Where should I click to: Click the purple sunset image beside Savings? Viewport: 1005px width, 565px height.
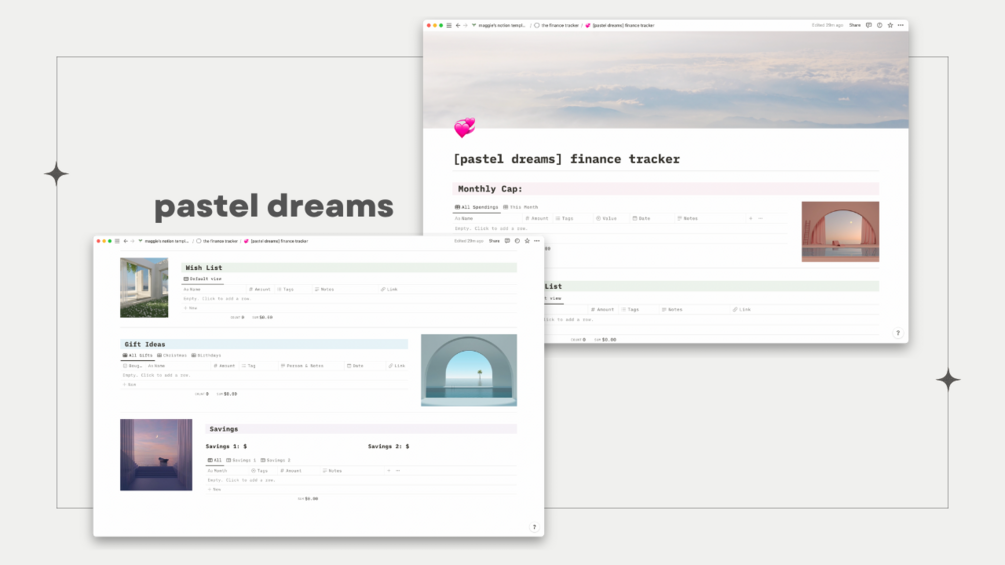point(156,455)
